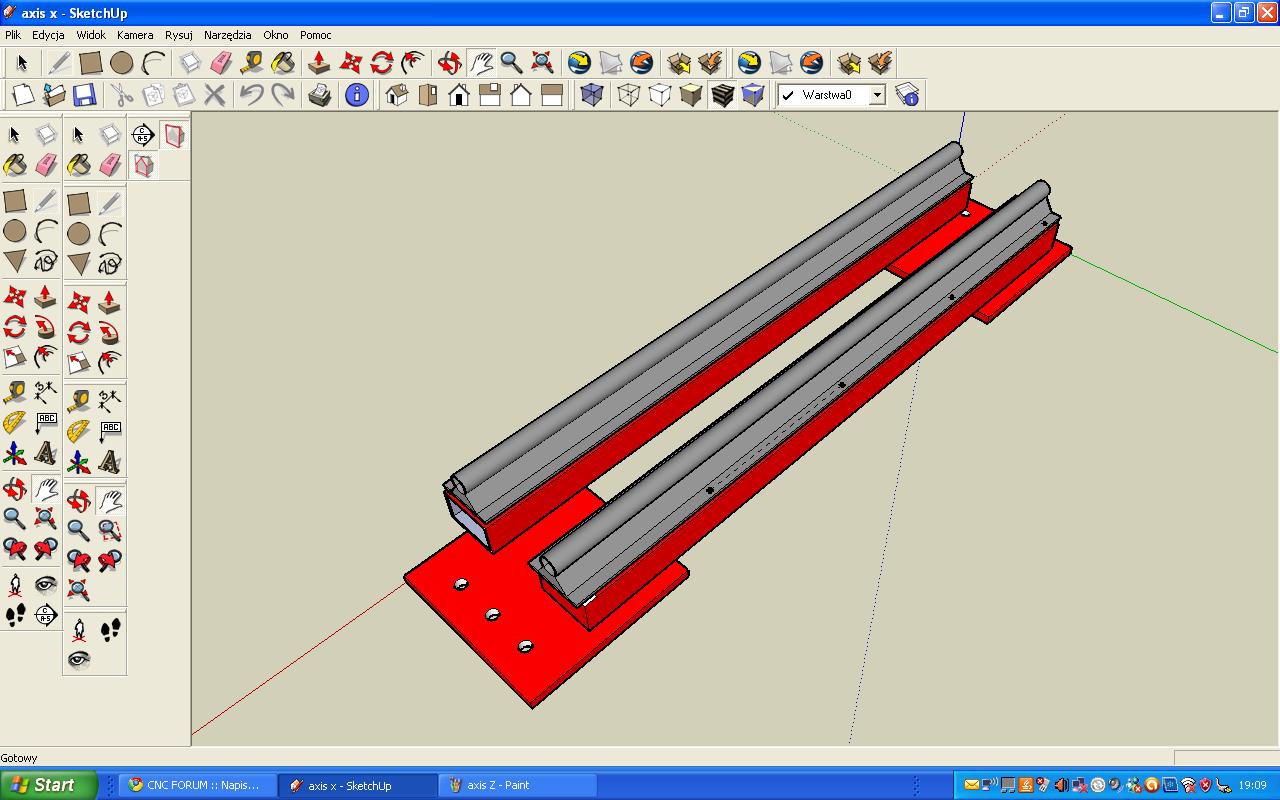Image resolution: width=1280 pixels, height=800 pixels.
Task: Select the Line pencil tool in top toolbar
Action: (59, 63)
